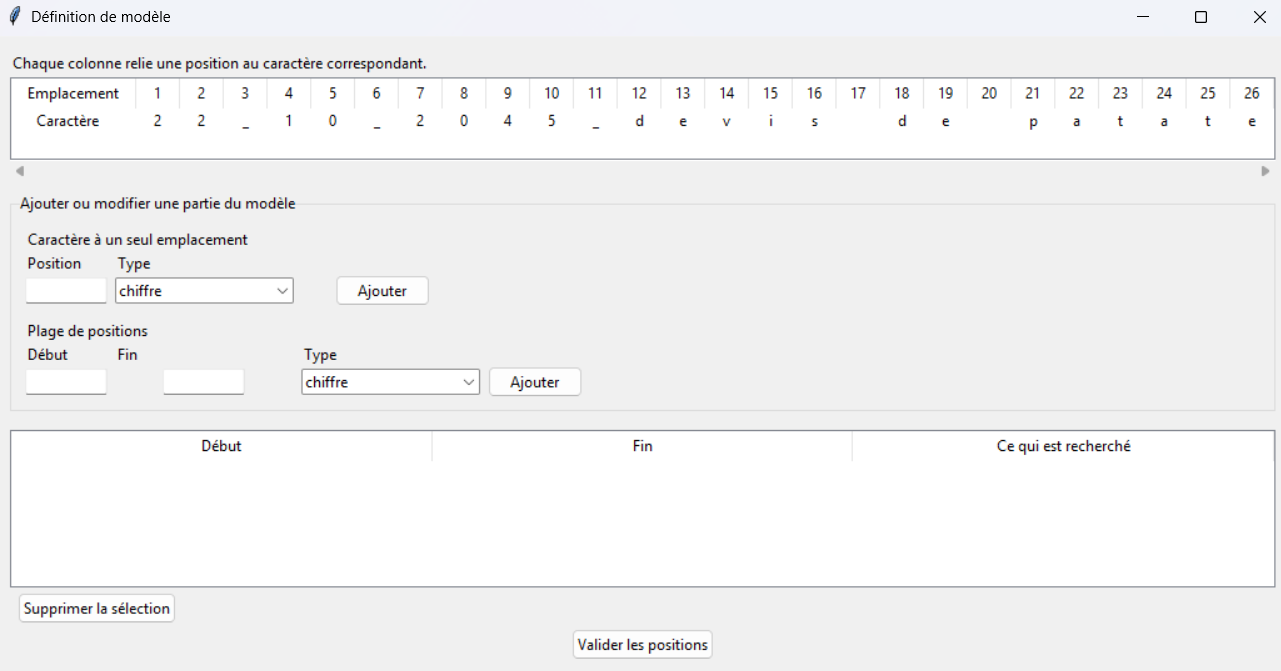Click character 'p' under position 21
The image size is (1281, 671).
point(1033,122)
